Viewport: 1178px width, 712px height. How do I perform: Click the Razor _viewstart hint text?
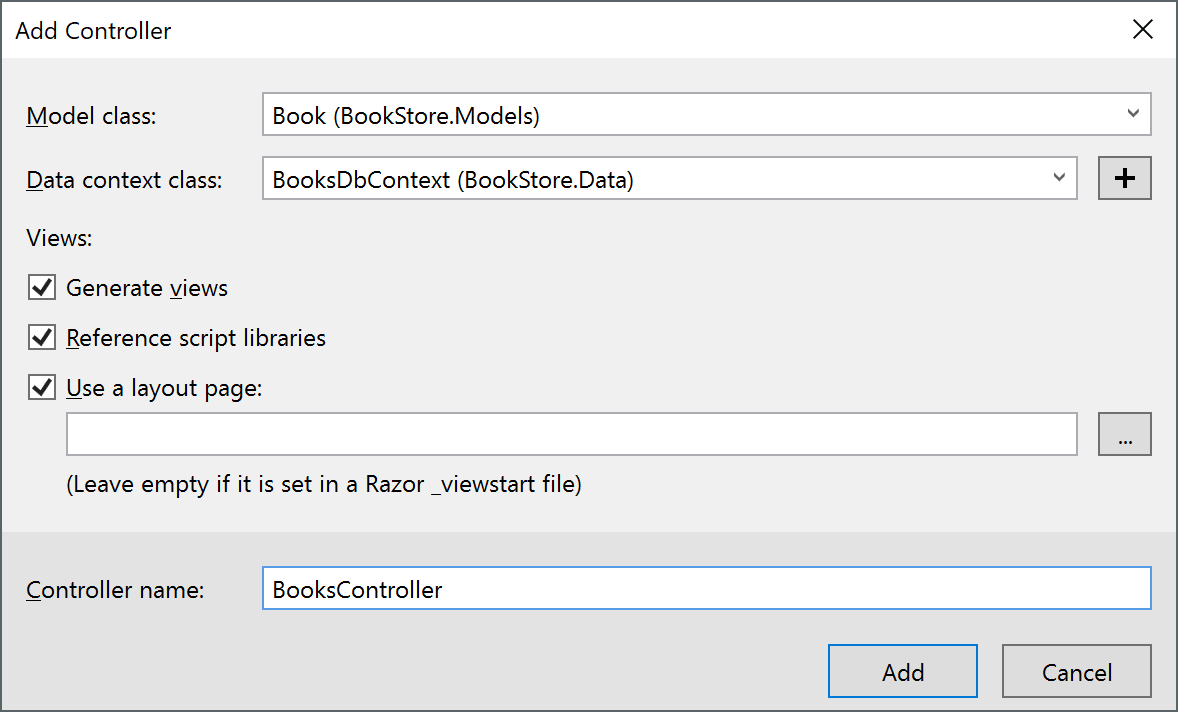(322, 484)
